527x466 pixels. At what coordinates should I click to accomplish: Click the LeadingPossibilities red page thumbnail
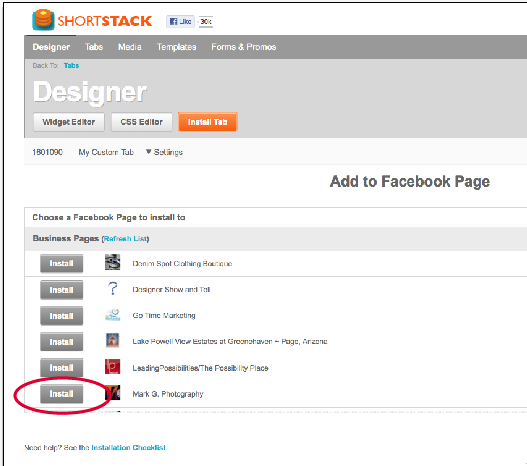pyautogui.click(x=112, y=367)
